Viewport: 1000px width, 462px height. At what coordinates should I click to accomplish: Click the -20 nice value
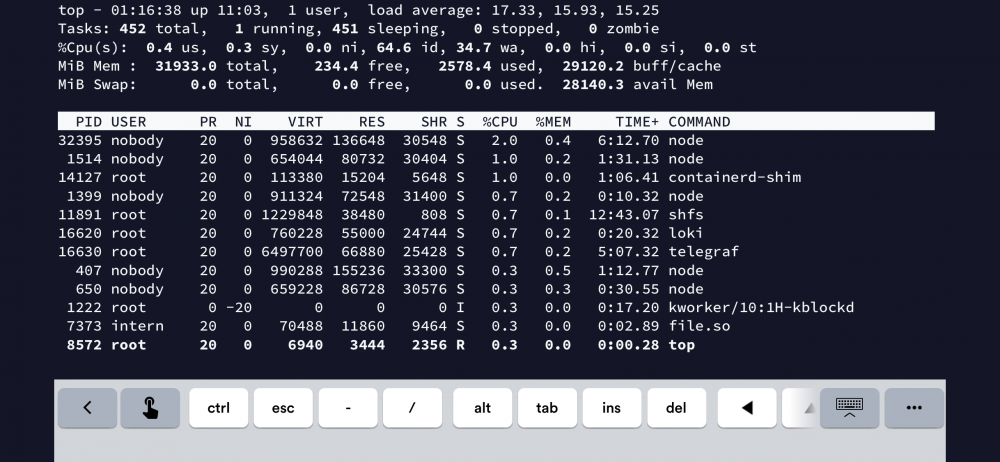[239, 308]
